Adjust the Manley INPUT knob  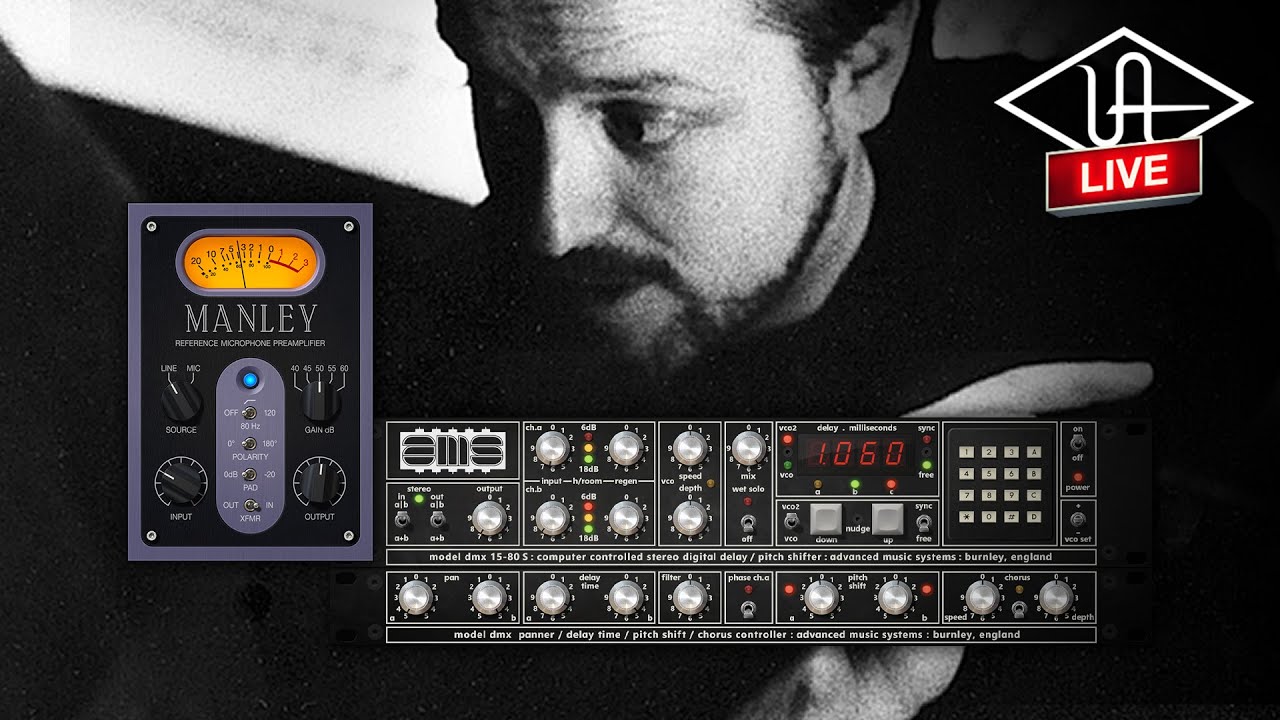pos(181,482)
